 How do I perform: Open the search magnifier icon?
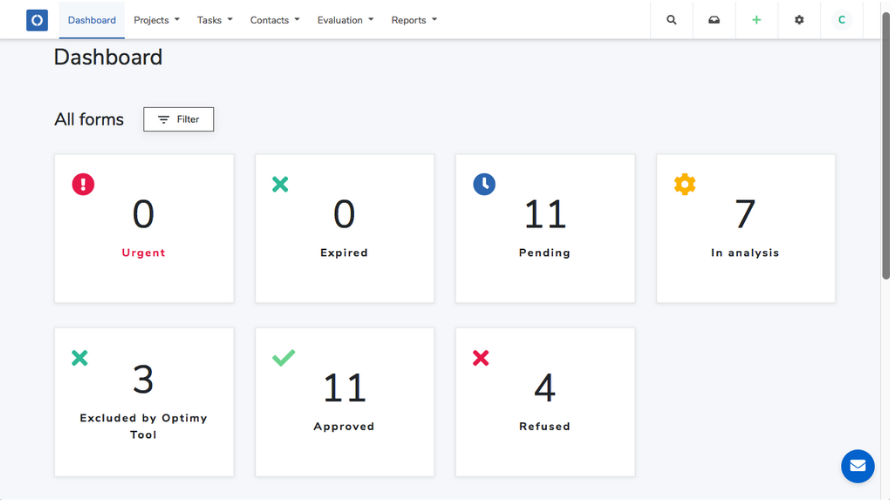[x=671, y=20]
